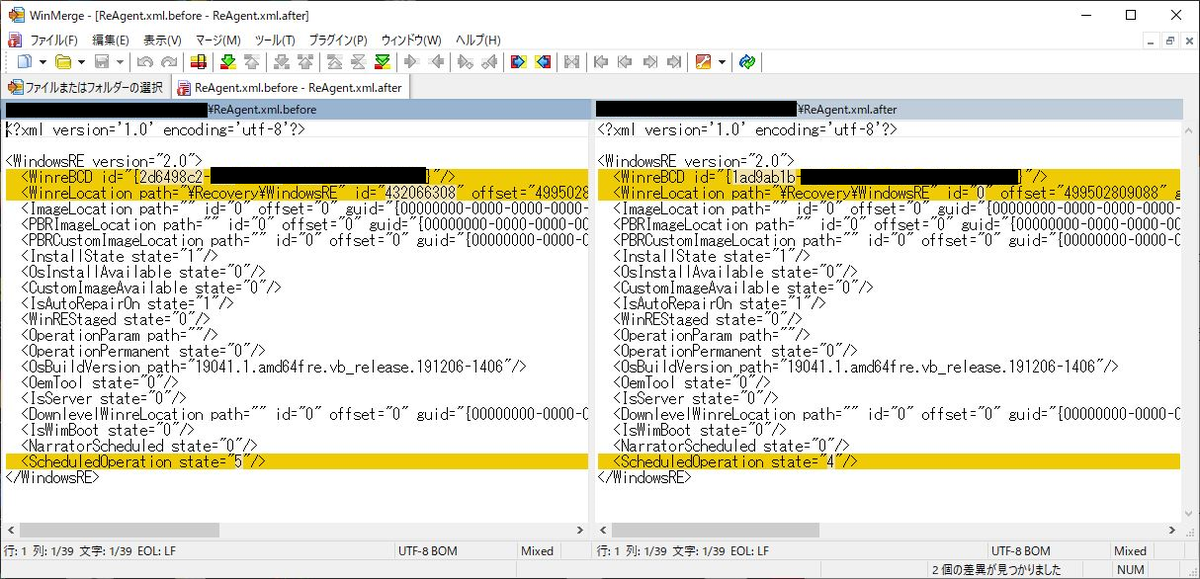1200x579 pixels.
Task: Click the Next Conflict toolbar icon
Action: (x=282, y=62)
